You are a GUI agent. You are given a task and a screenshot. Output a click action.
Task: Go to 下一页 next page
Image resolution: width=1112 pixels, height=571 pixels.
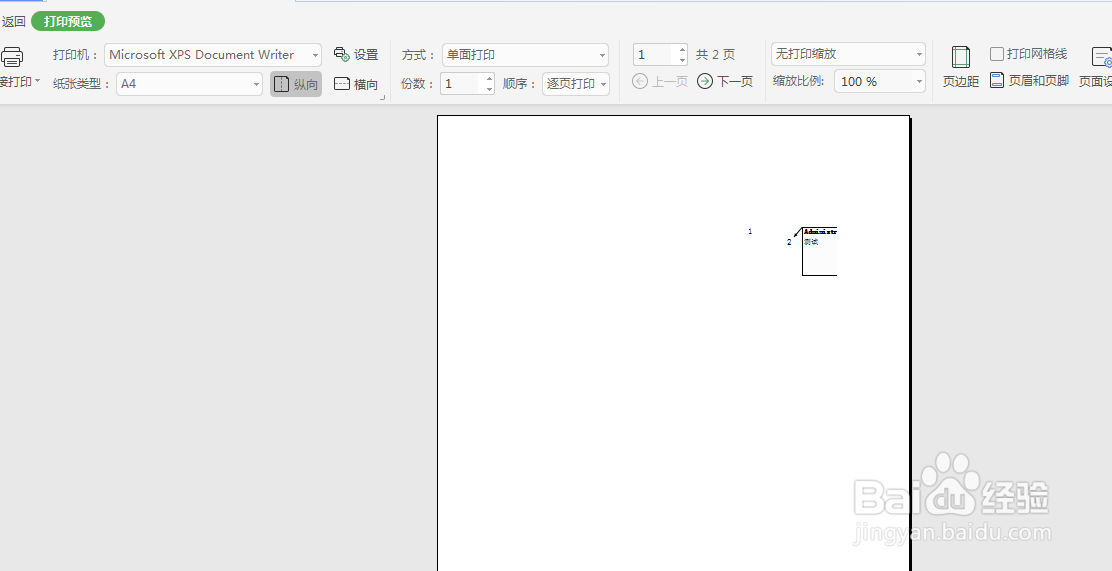(x=725, y=82)
